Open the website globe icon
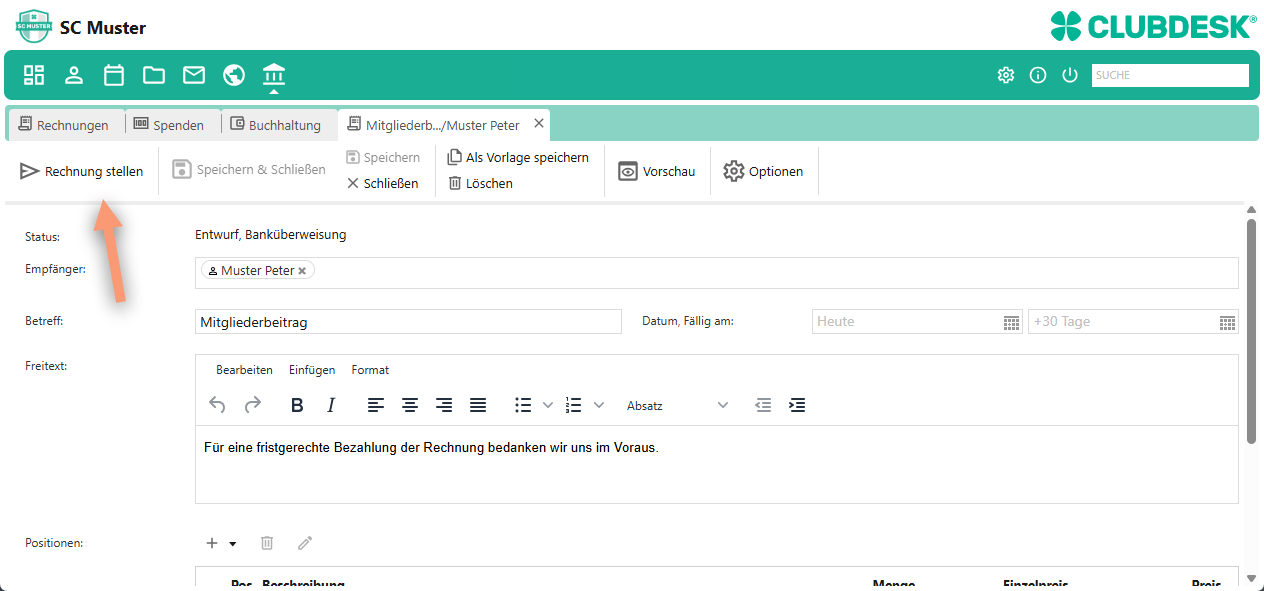Viewport: 1264px width, 591px height. 234,74
